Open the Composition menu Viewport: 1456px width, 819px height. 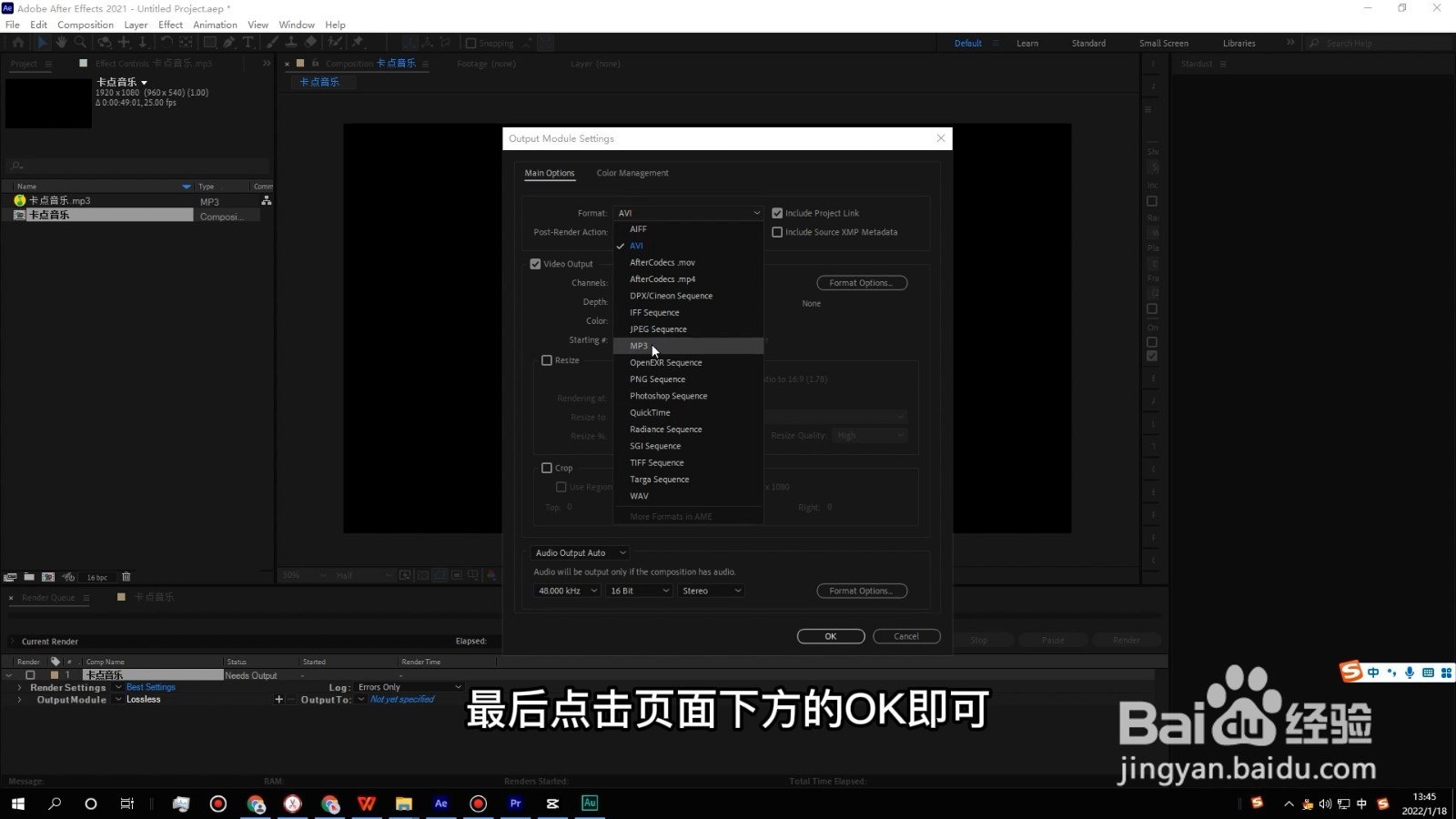coord(85,25)
